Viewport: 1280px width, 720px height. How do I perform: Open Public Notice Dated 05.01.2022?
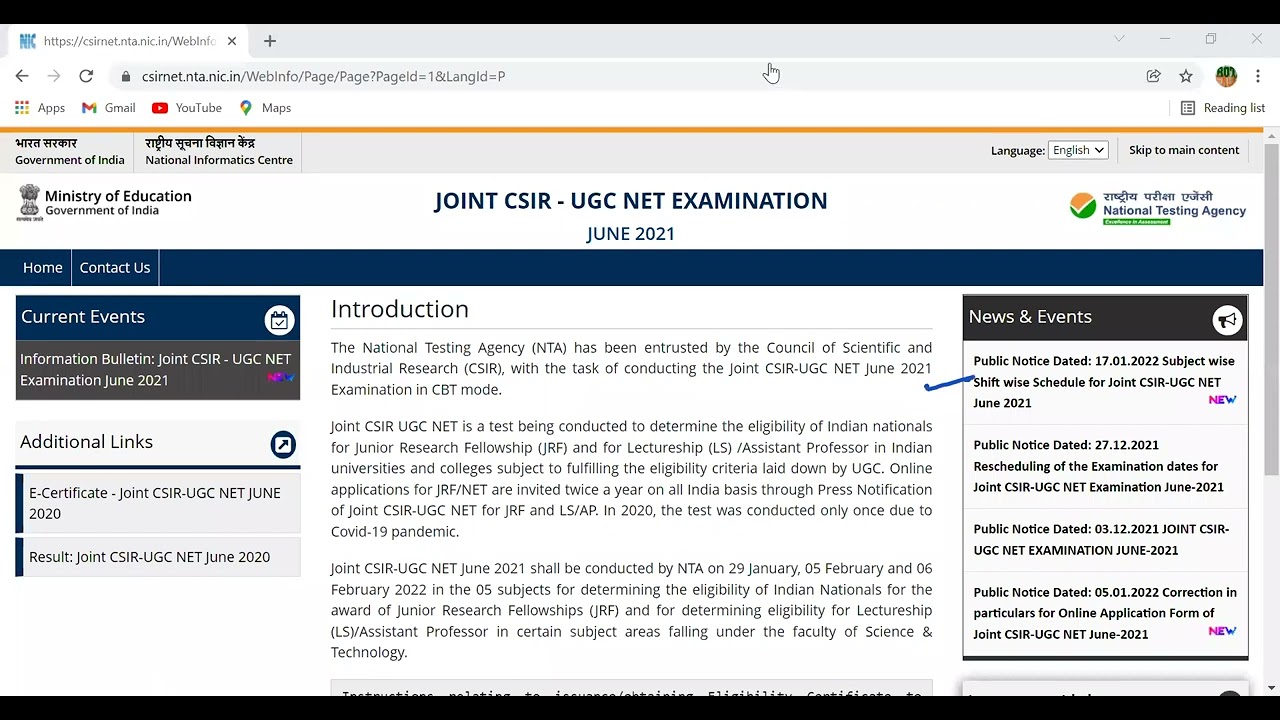point(1105,613)
